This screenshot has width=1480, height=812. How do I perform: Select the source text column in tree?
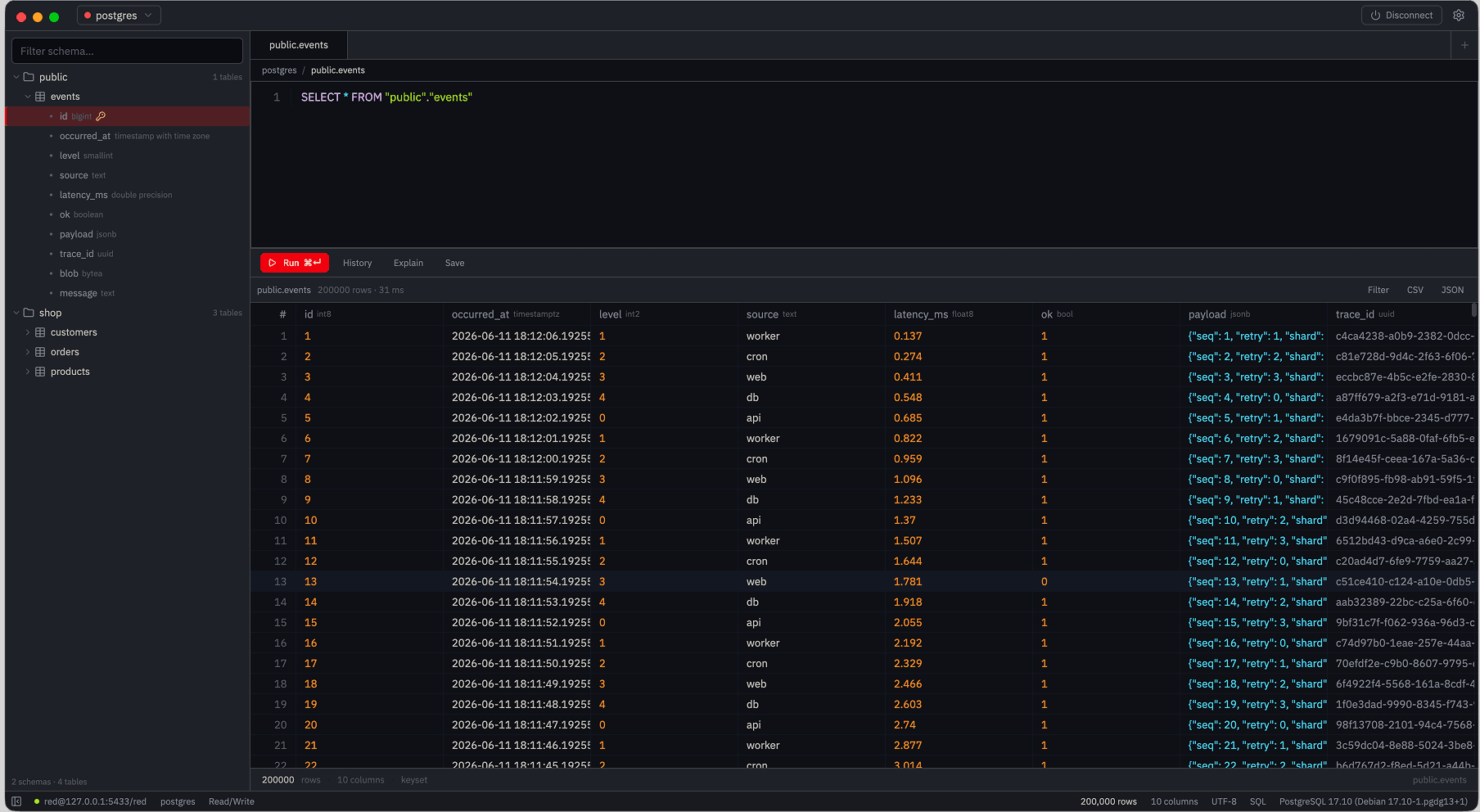click(x=128, y=175)
